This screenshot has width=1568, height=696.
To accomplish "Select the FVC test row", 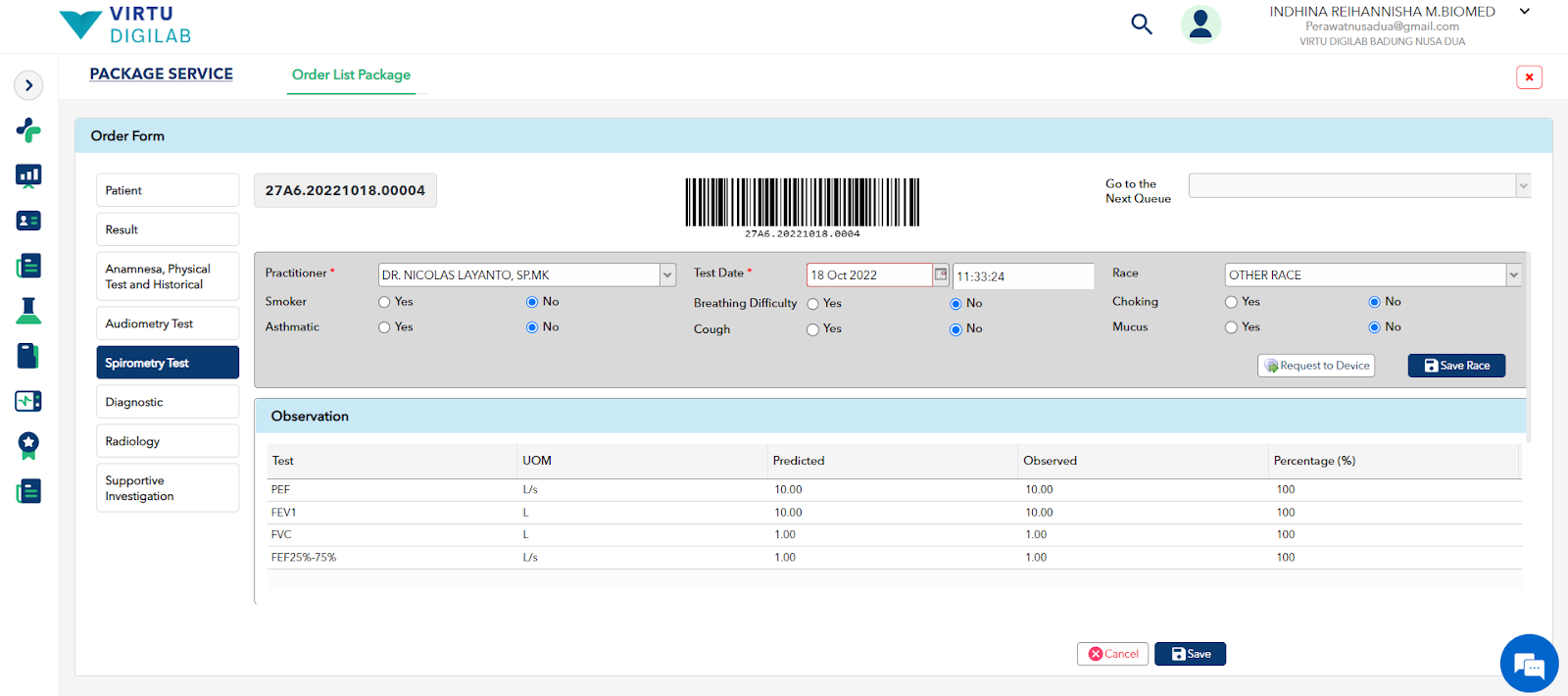I will tap(895, 535).
